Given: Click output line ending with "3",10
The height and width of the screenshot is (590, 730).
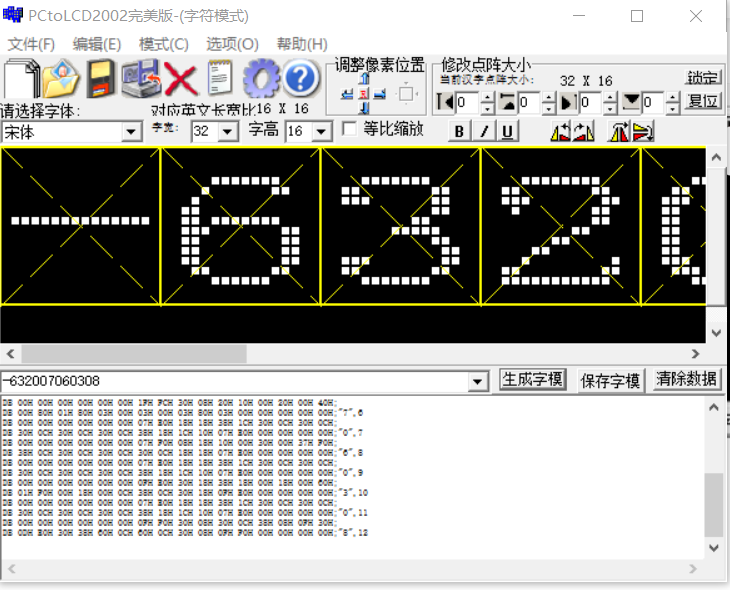Looking at the screenshot, I should tap(185, 493).
